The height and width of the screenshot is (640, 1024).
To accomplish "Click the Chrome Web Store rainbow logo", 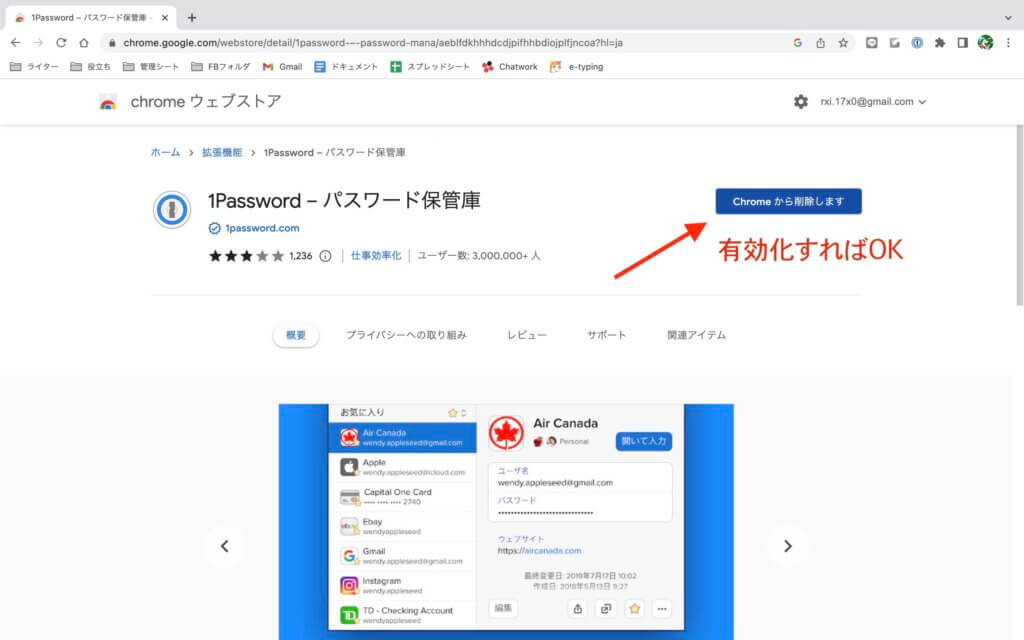I will pyautogui.click(x=108, y=102).
